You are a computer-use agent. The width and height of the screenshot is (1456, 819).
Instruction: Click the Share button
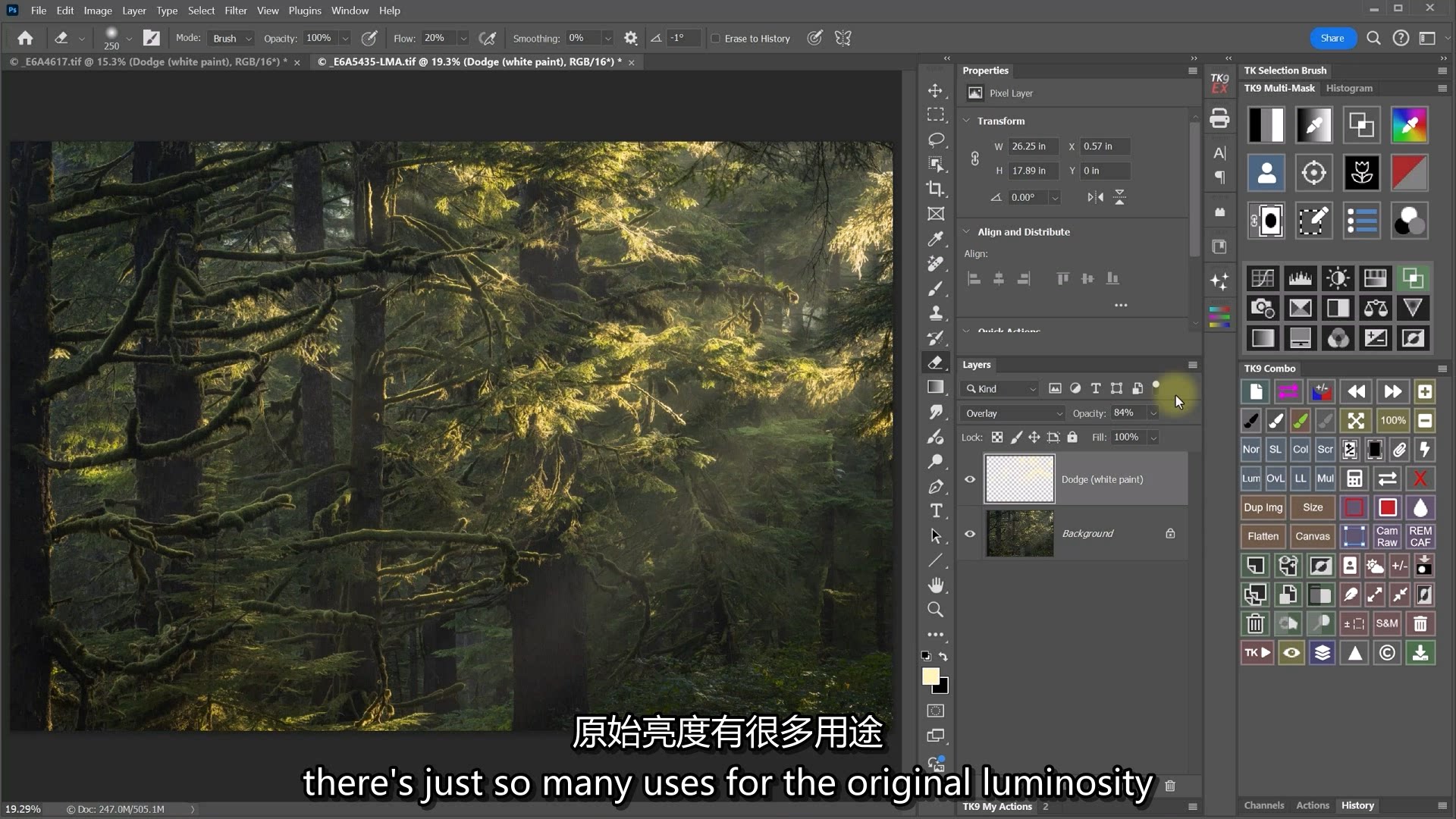(x=1332, y=39)
